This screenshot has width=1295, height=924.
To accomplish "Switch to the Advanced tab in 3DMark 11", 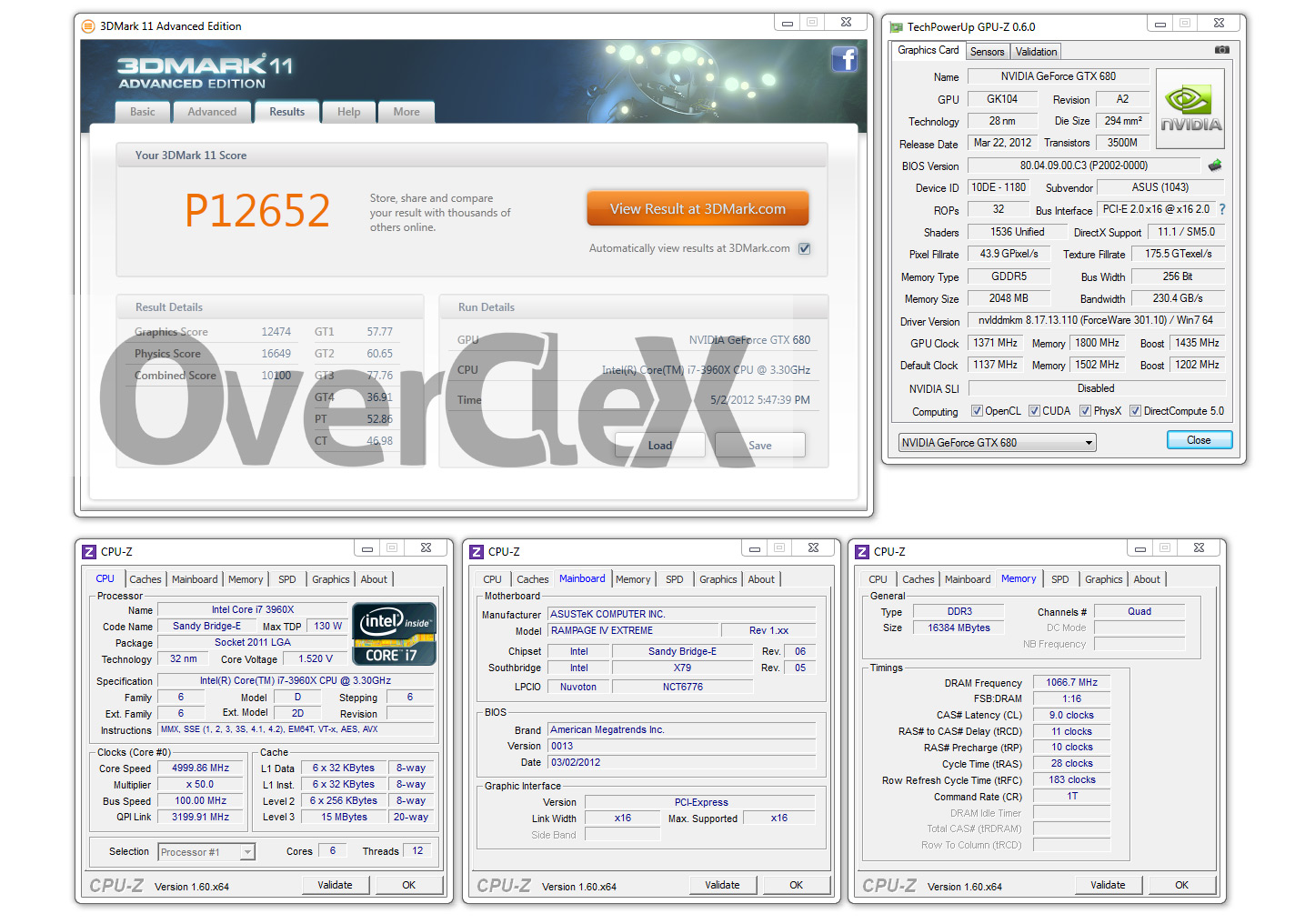I will point(212,112).
